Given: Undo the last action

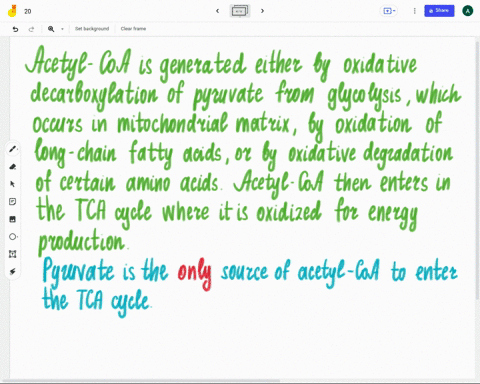Looking at the screenshot, I should [x=15, y=29].
